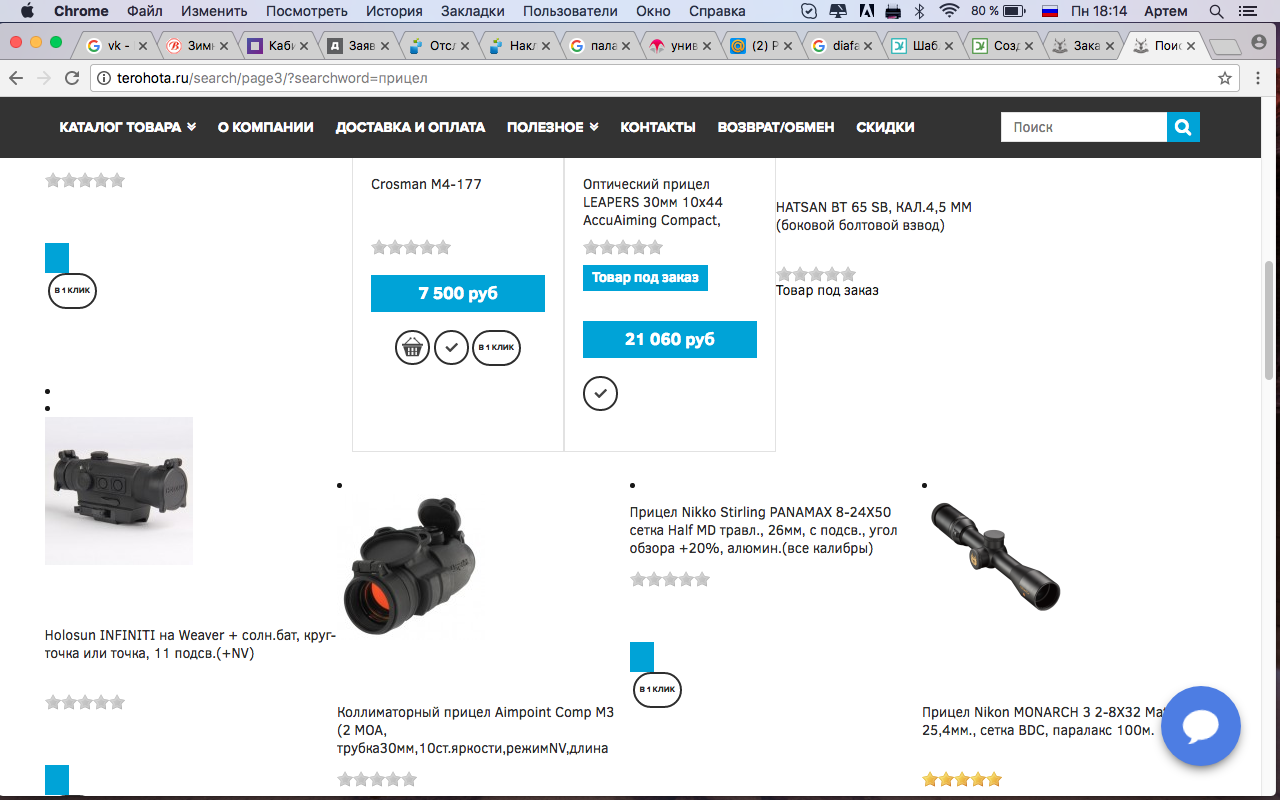Image resolution: width=1280 pixels, height=800 pixels.
Task: Click the Поиск search input field
Action: [x=1084, y=127]
